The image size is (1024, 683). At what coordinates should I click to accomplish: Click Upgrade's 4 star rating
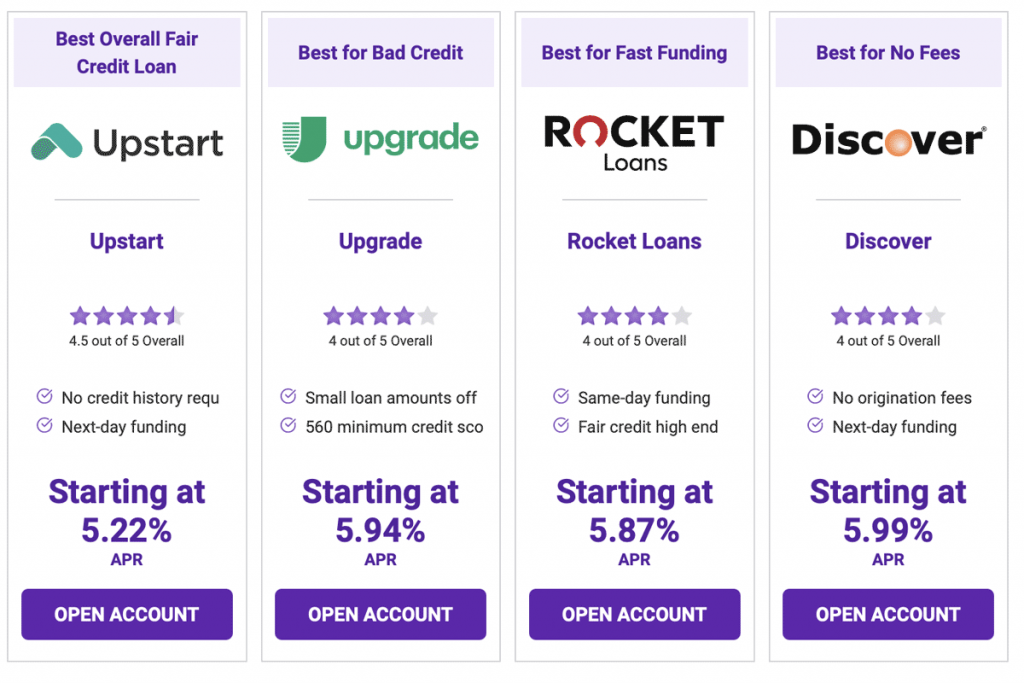[x=380, y=316]
